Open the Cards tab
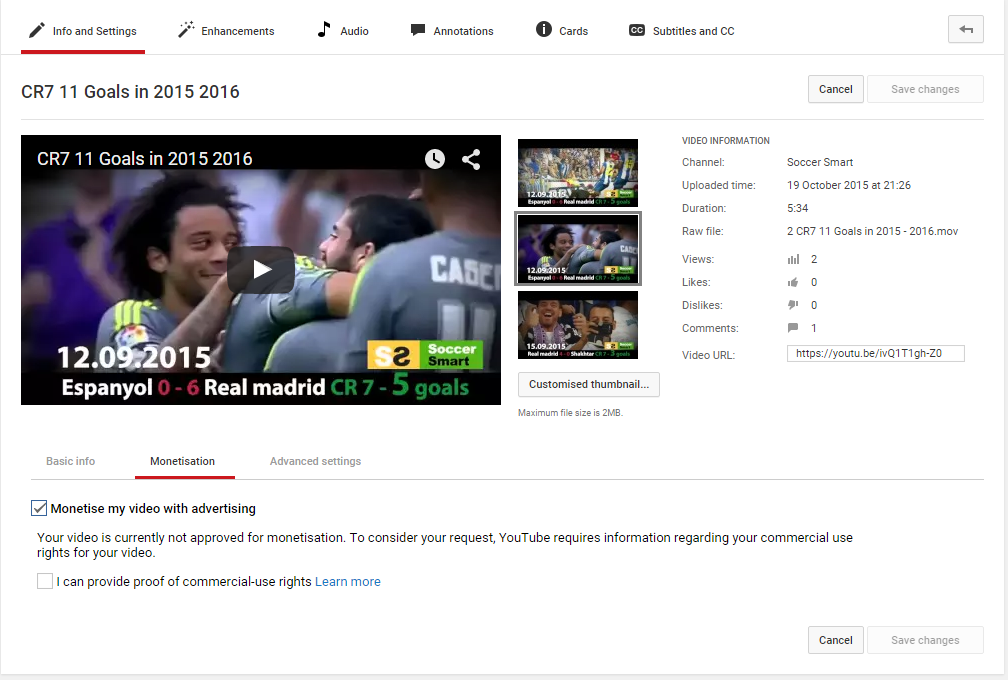The height and width of the screenshot is (680, 1008). point(562,31)
